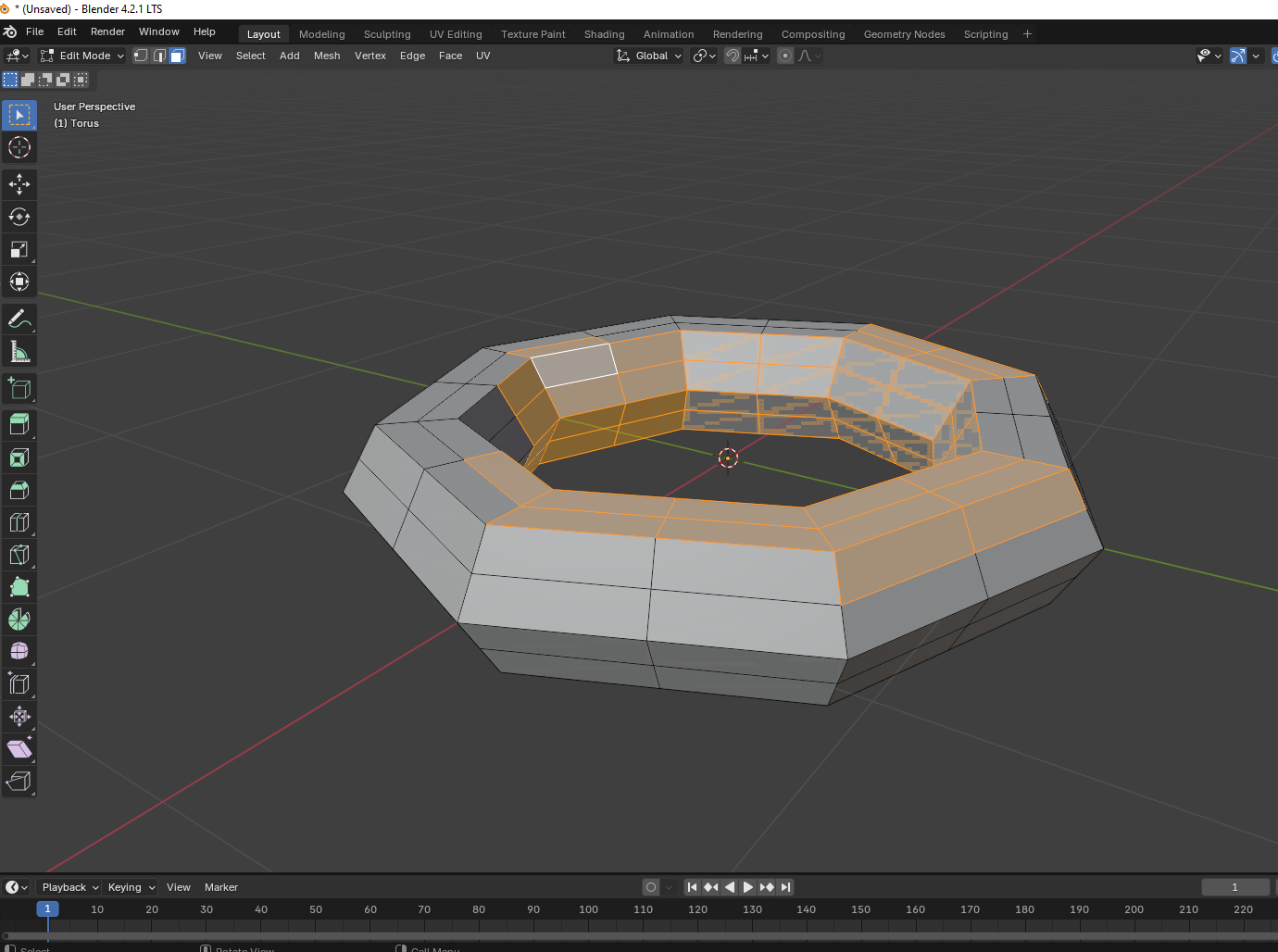Add a new workspace with plus button
The width and height of the screenshot is (1278, 952).
tap(1027, 34)
